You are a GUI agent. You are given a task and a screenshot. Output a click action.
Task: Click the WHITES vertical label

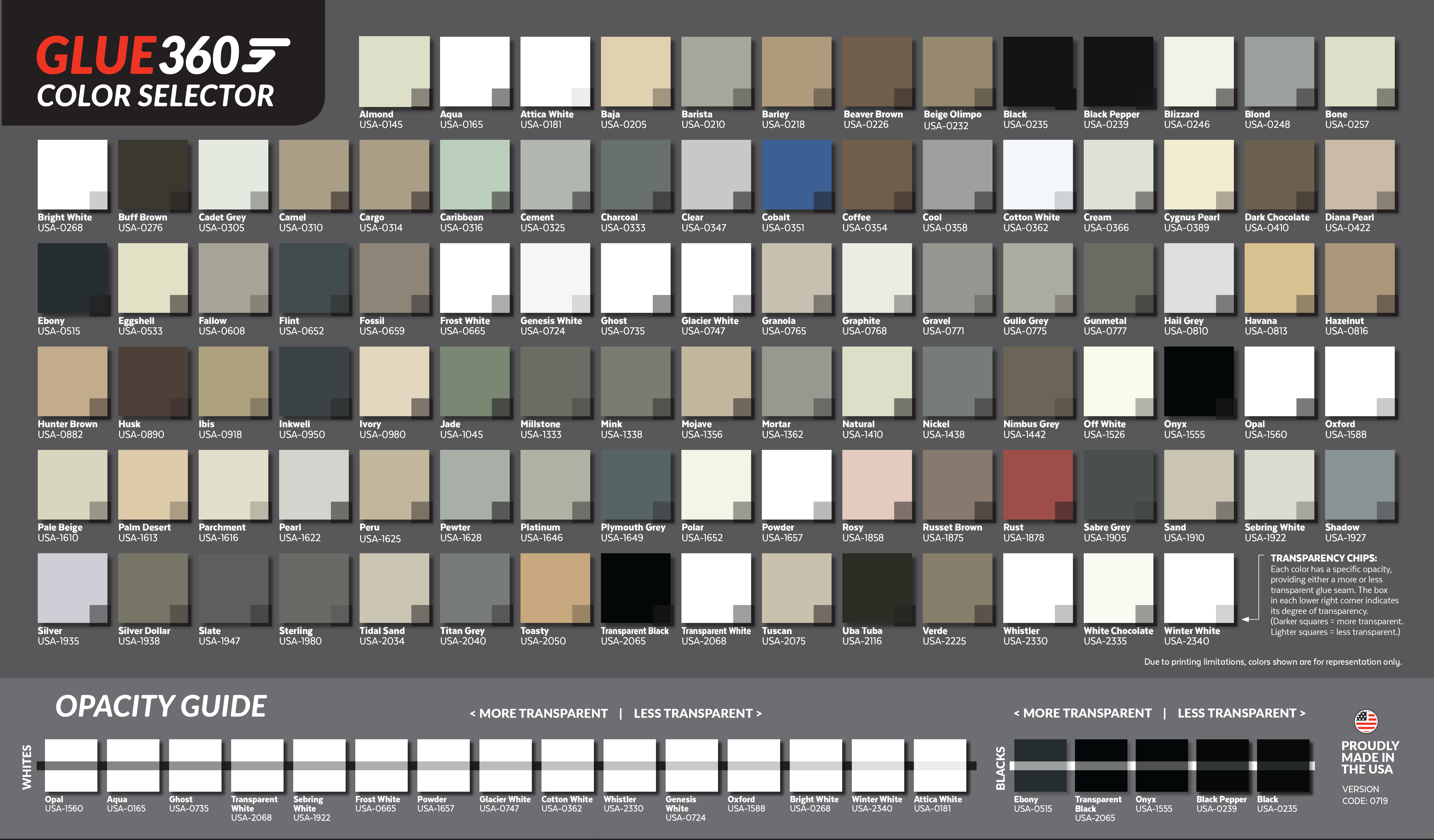click(27, 767)
